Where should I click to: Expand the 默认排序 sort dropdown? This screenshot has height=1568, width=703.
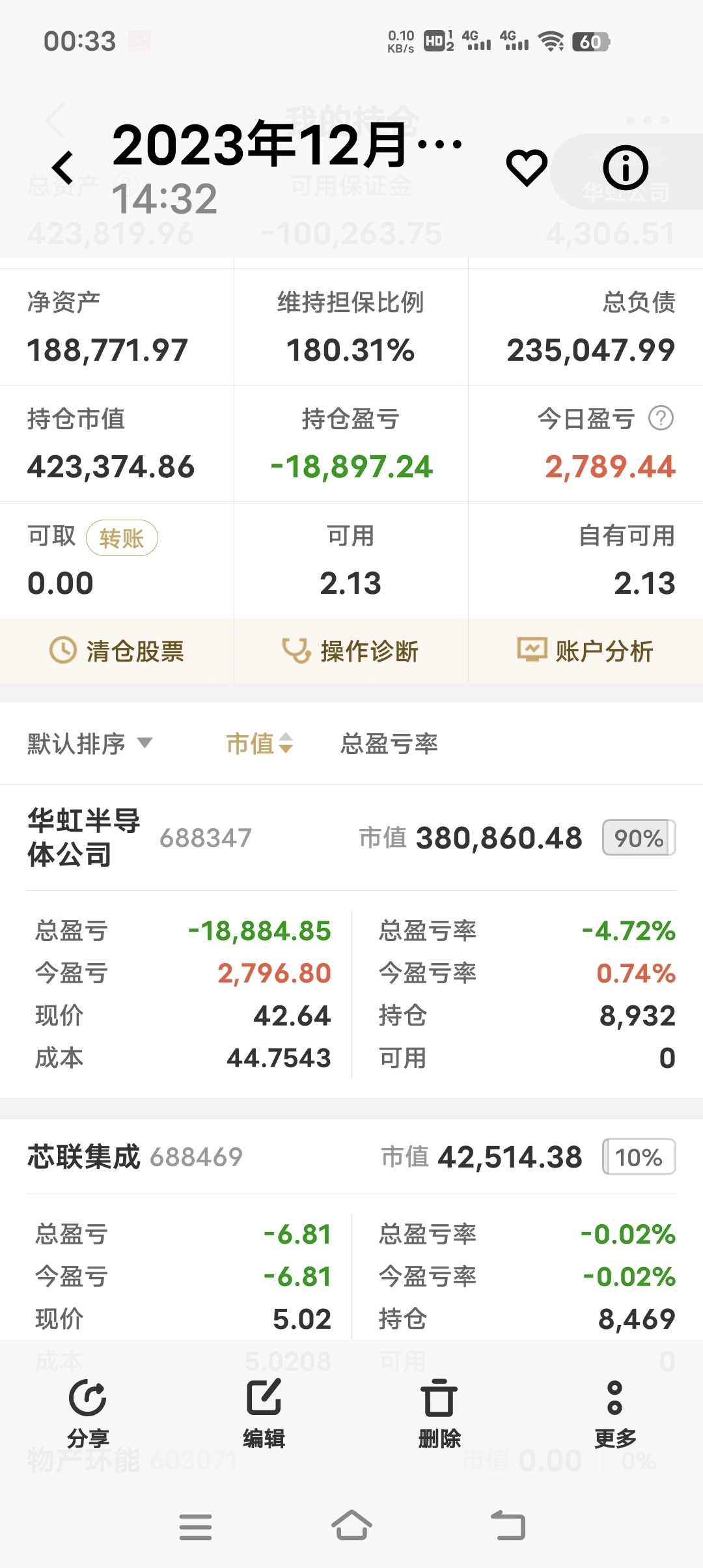[x=89, y=743]
